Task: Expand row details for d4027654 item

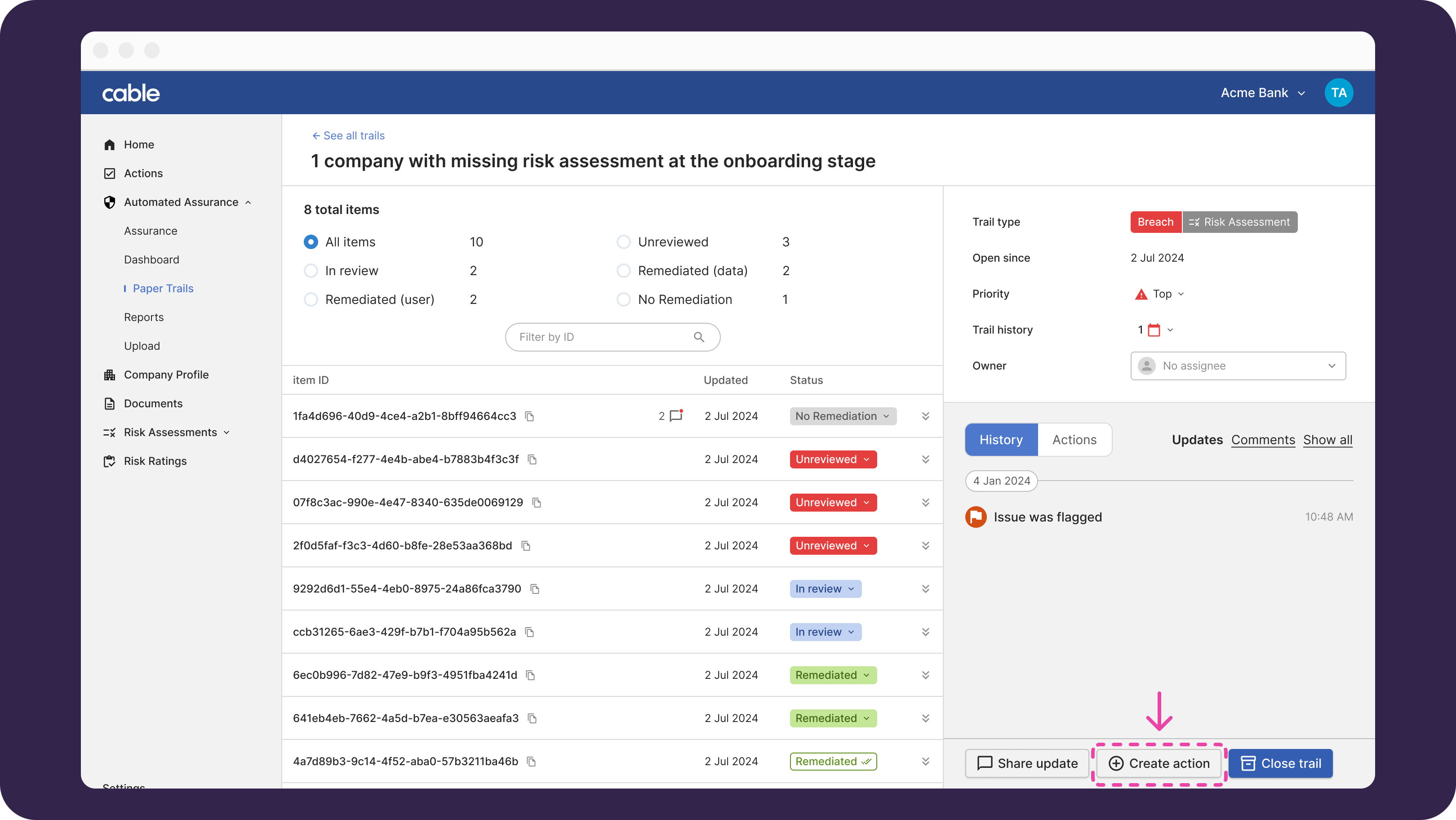Action: [x=925, y=459]
